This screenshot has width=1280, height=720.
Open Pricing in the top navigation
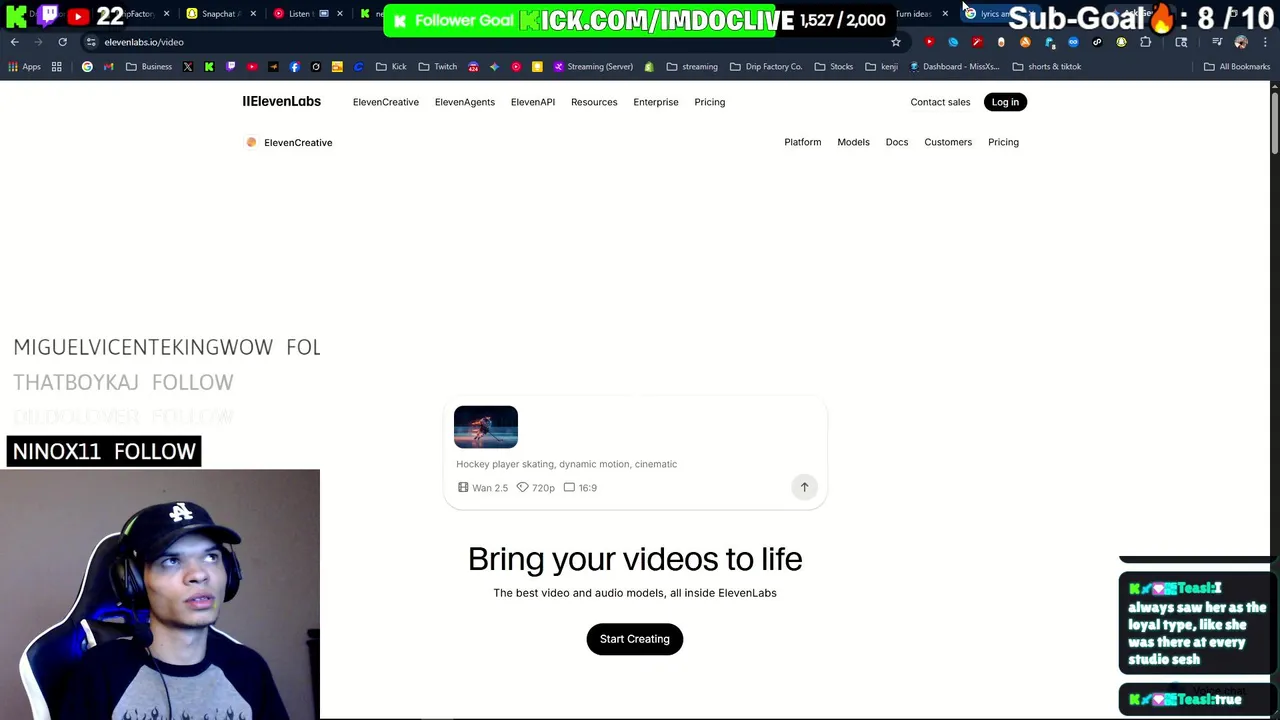pyautogui.click(x=710, y=102)
